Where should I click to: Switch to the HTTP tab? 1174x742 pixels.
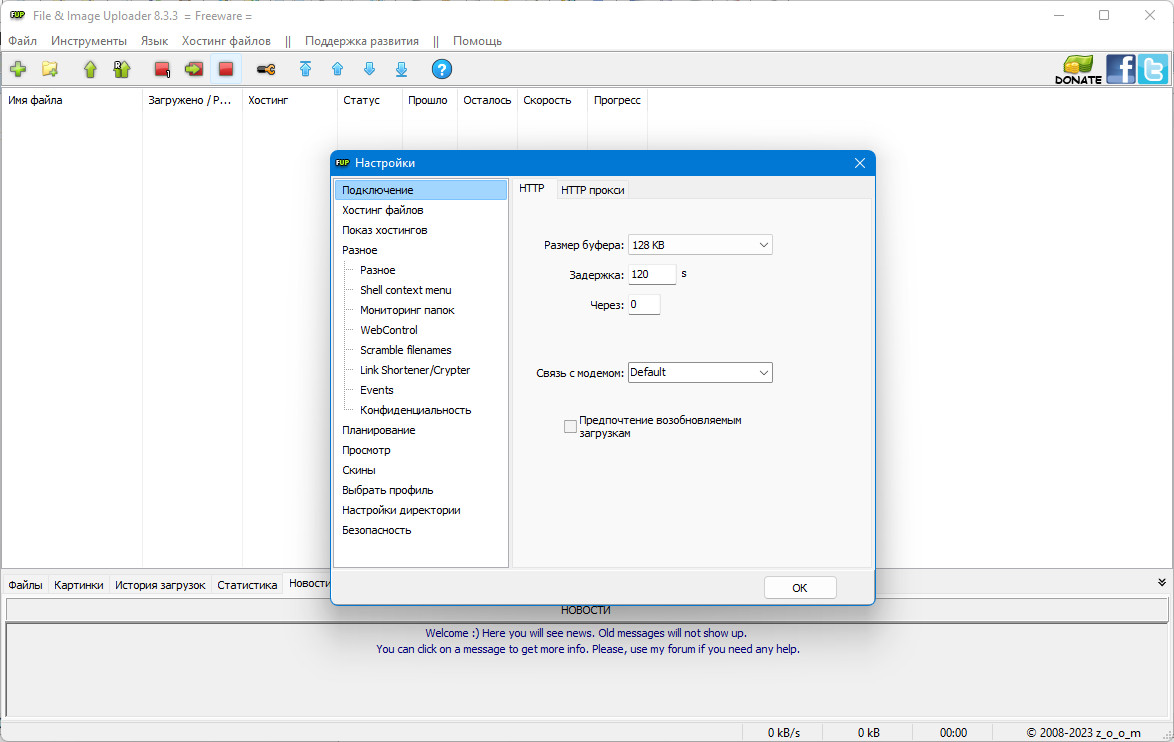pyautogui.click(x=532, y=189)
